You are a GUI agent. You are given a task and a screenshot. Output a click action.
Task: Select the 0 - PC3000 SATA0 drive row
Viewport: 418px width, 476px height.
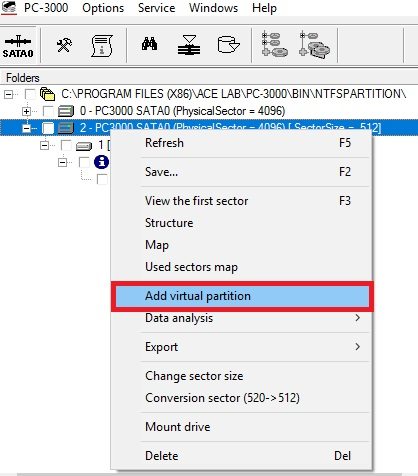182,111
